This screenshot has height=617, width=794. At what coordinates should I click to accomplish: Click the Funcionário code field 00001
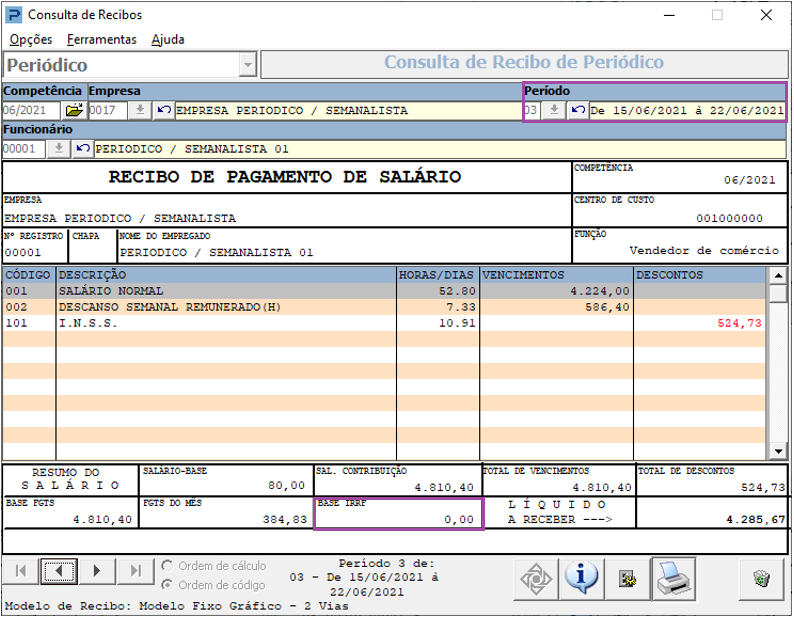coord(24,148)
